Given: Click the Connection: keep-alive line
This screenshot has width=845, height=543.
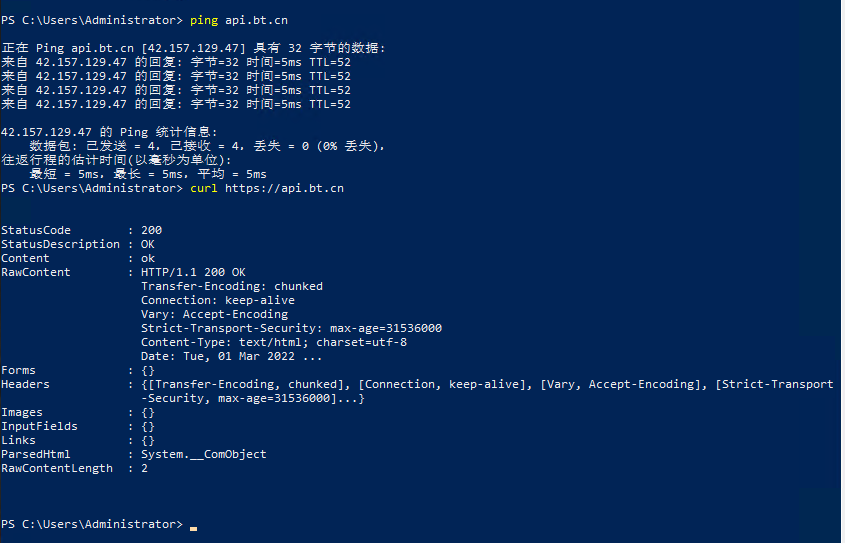Looking at the screenshot, I should click(x=218, y=300).
